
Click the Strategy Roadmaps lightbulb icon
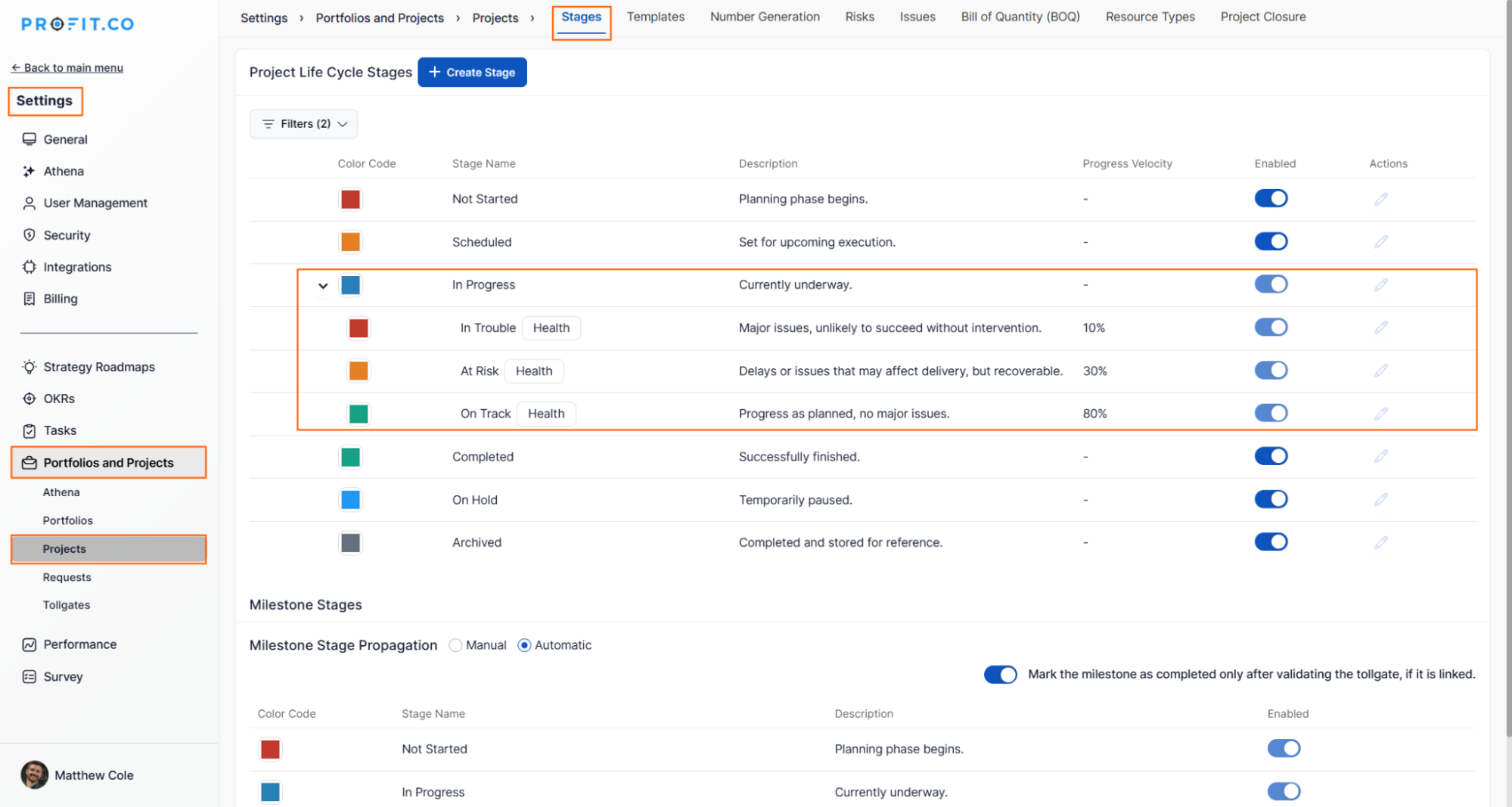point(29,367)
